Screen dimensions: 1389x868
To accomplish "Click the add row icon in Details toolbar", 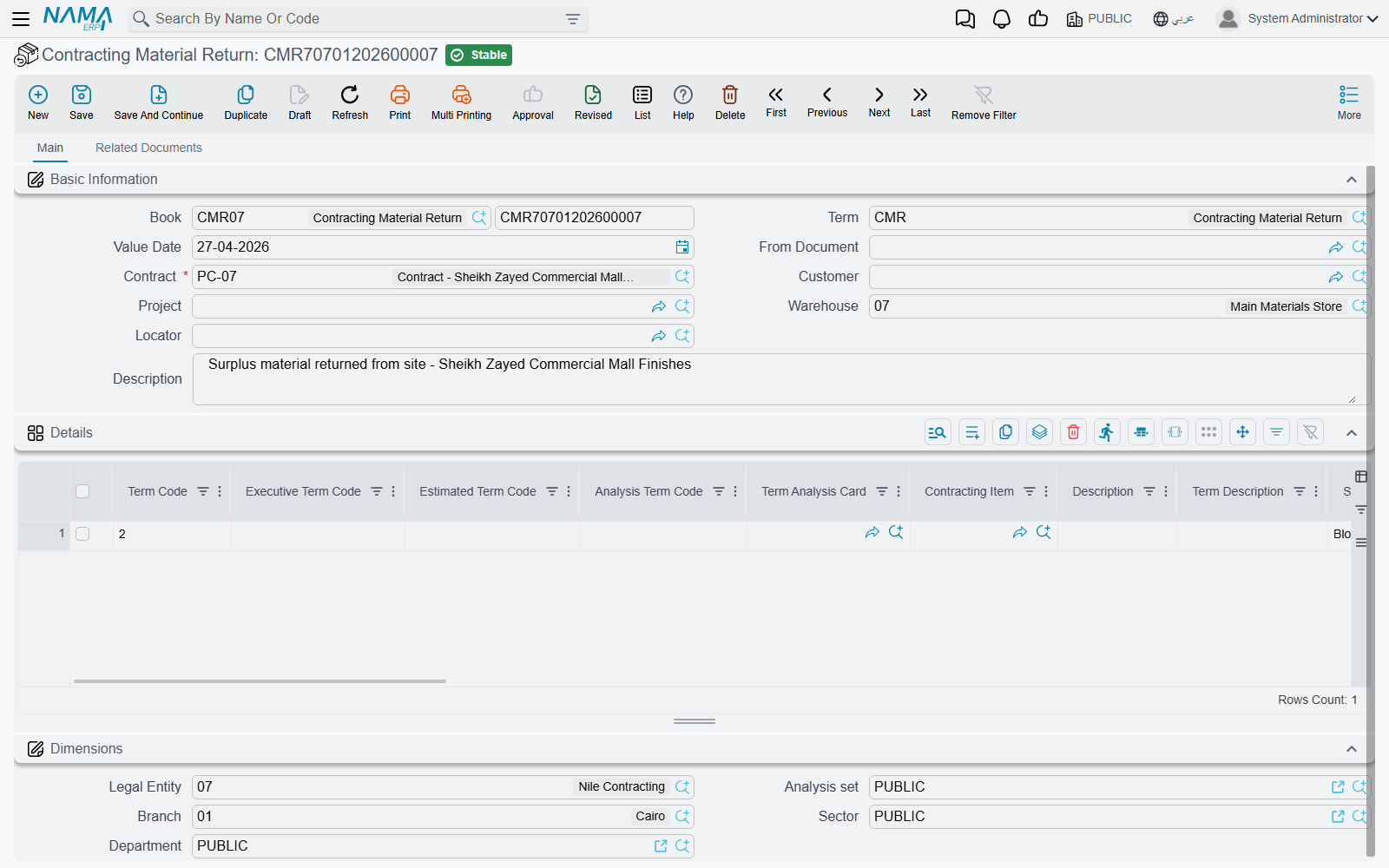I will tap(971, 432).
